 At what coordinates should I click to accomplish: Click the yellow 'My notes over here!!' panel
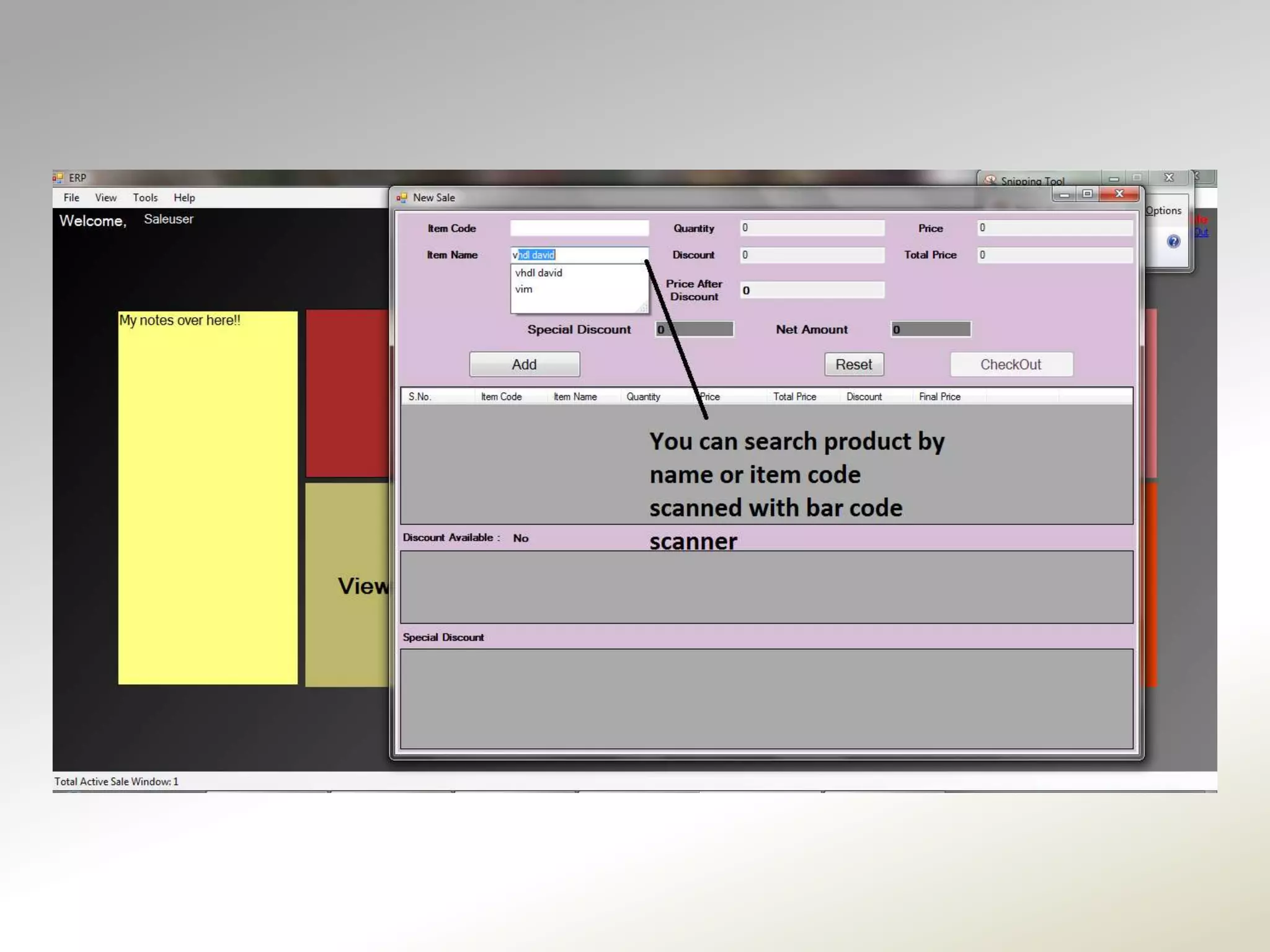click(208, 496)
